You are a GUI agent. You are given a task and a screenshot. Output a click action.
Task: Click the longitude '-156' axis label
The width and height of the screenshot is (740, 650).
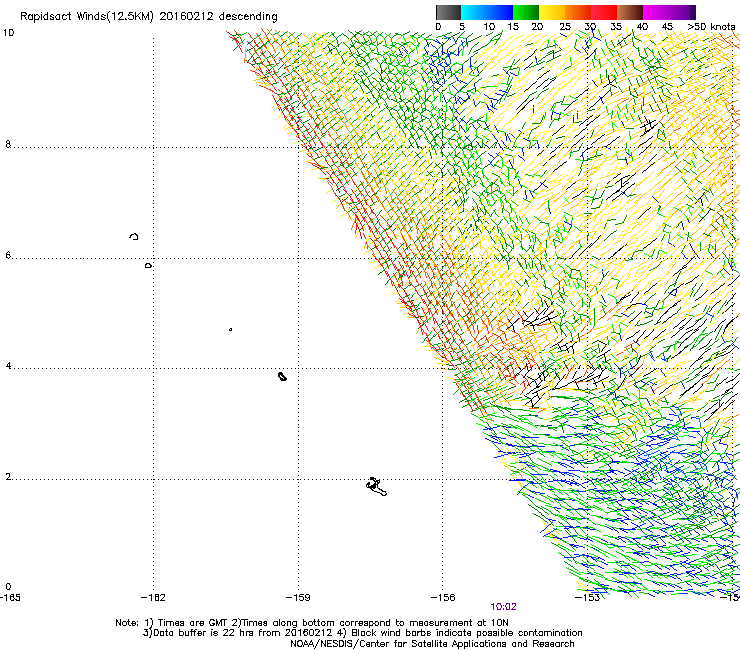[443, 598]
